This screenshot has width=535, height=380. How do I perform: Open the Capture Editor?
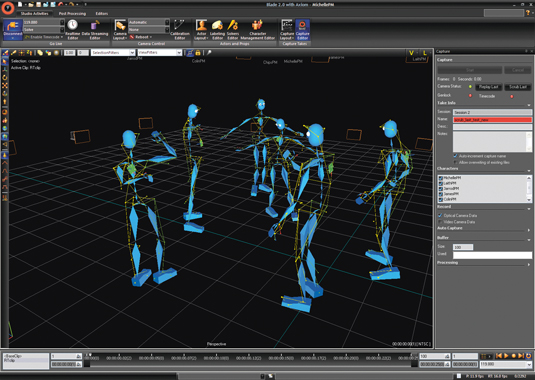point(302,30)
